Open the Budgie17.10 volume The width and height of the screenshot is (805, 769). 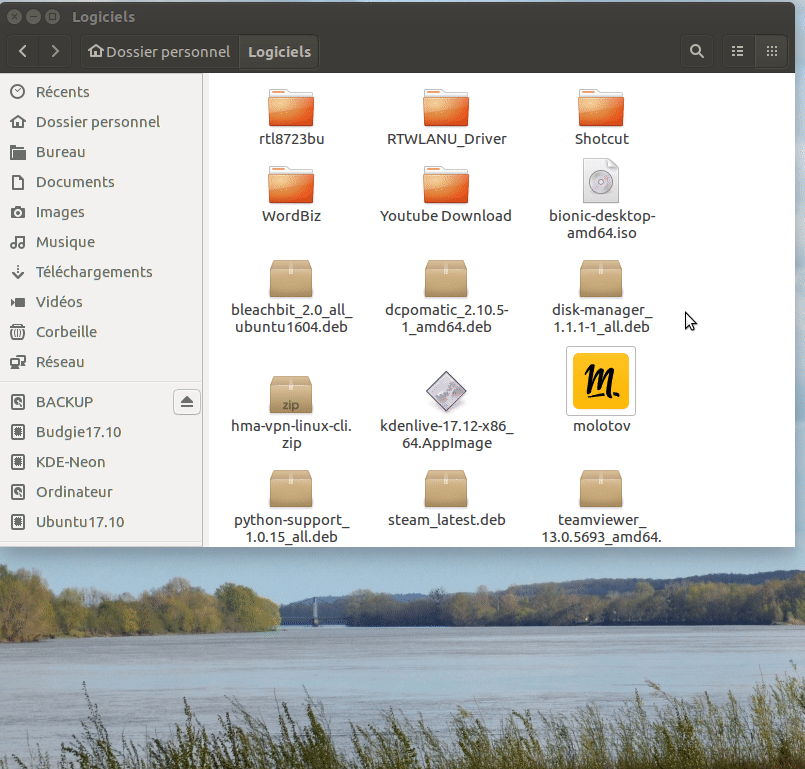pyautogui.click(x=101, y=432)
